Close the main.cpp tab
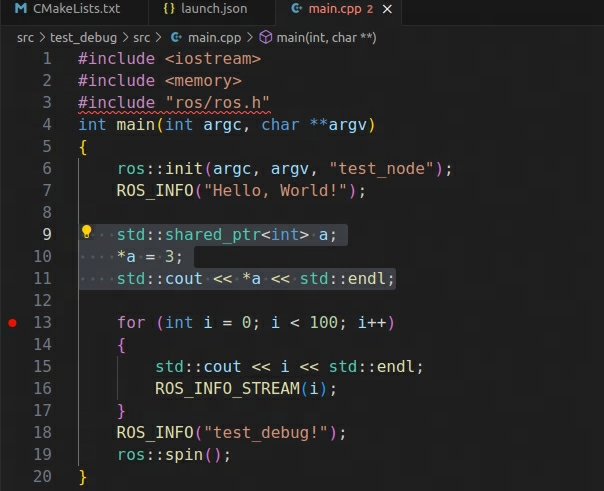The image size is (604, 491). (387, 9)
